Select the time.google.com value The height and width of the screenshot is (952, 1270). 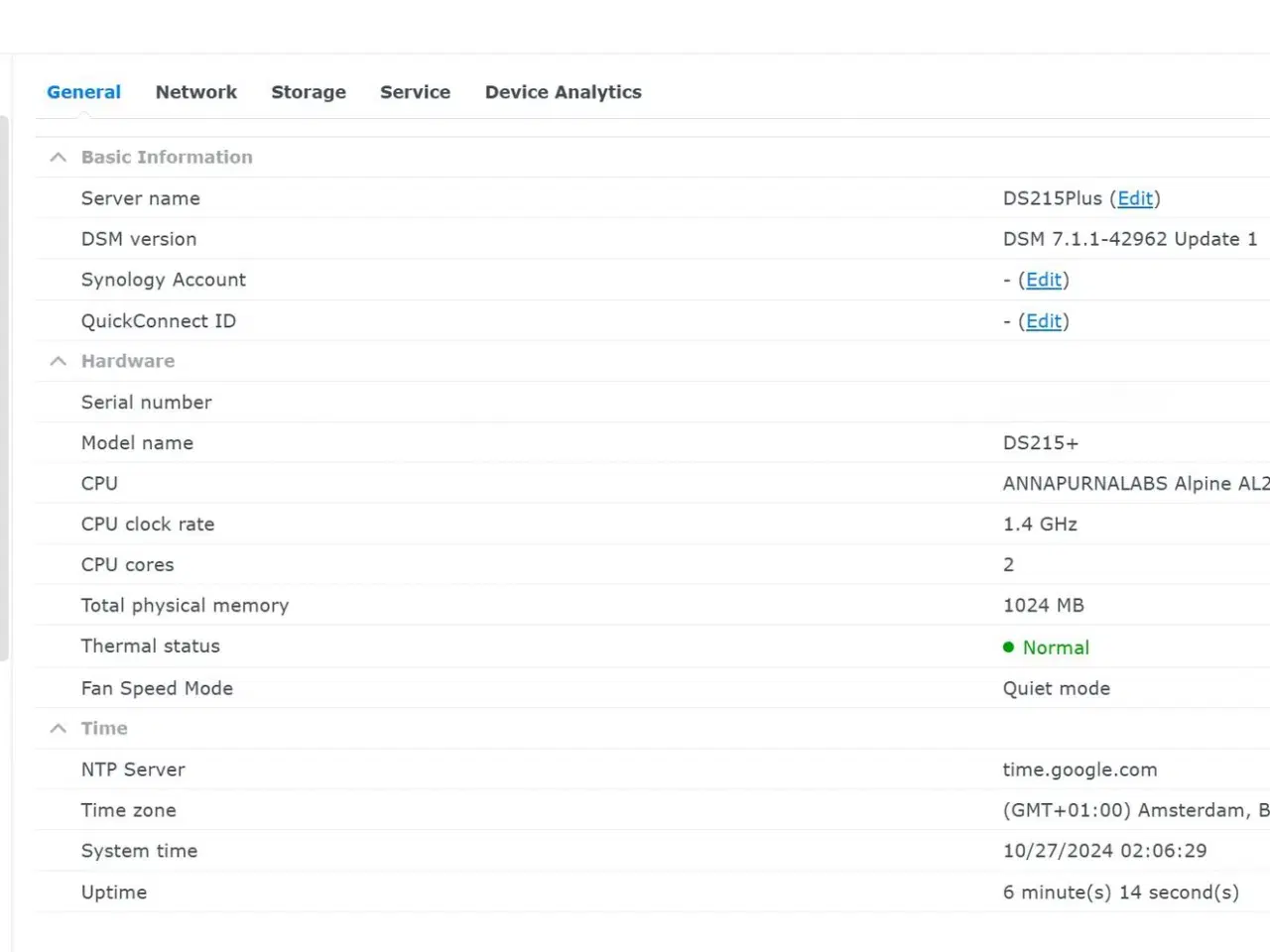(1079, 770)
